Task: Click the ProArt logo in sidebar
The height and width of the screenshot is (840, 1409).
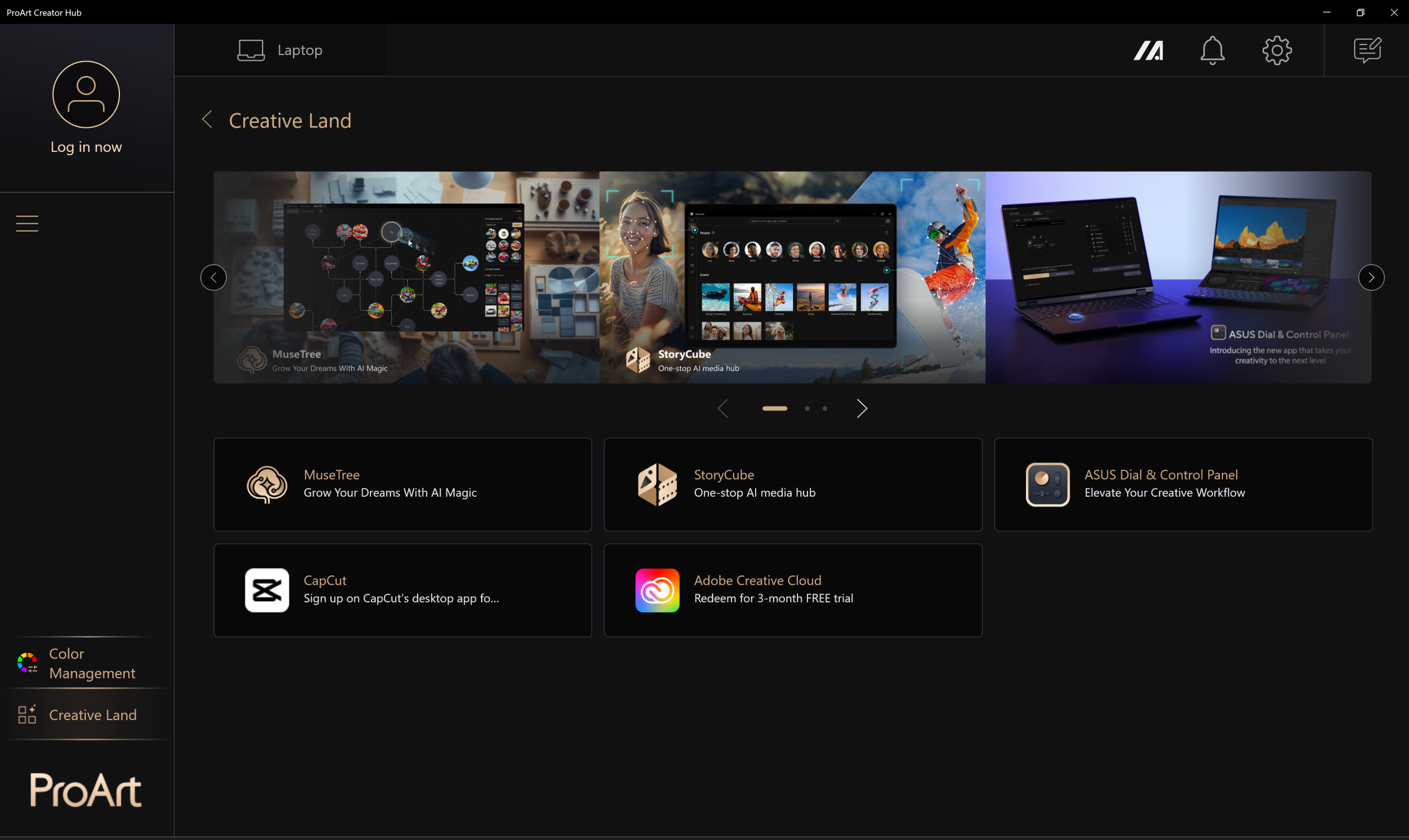Action: click(x=85, y=789)
